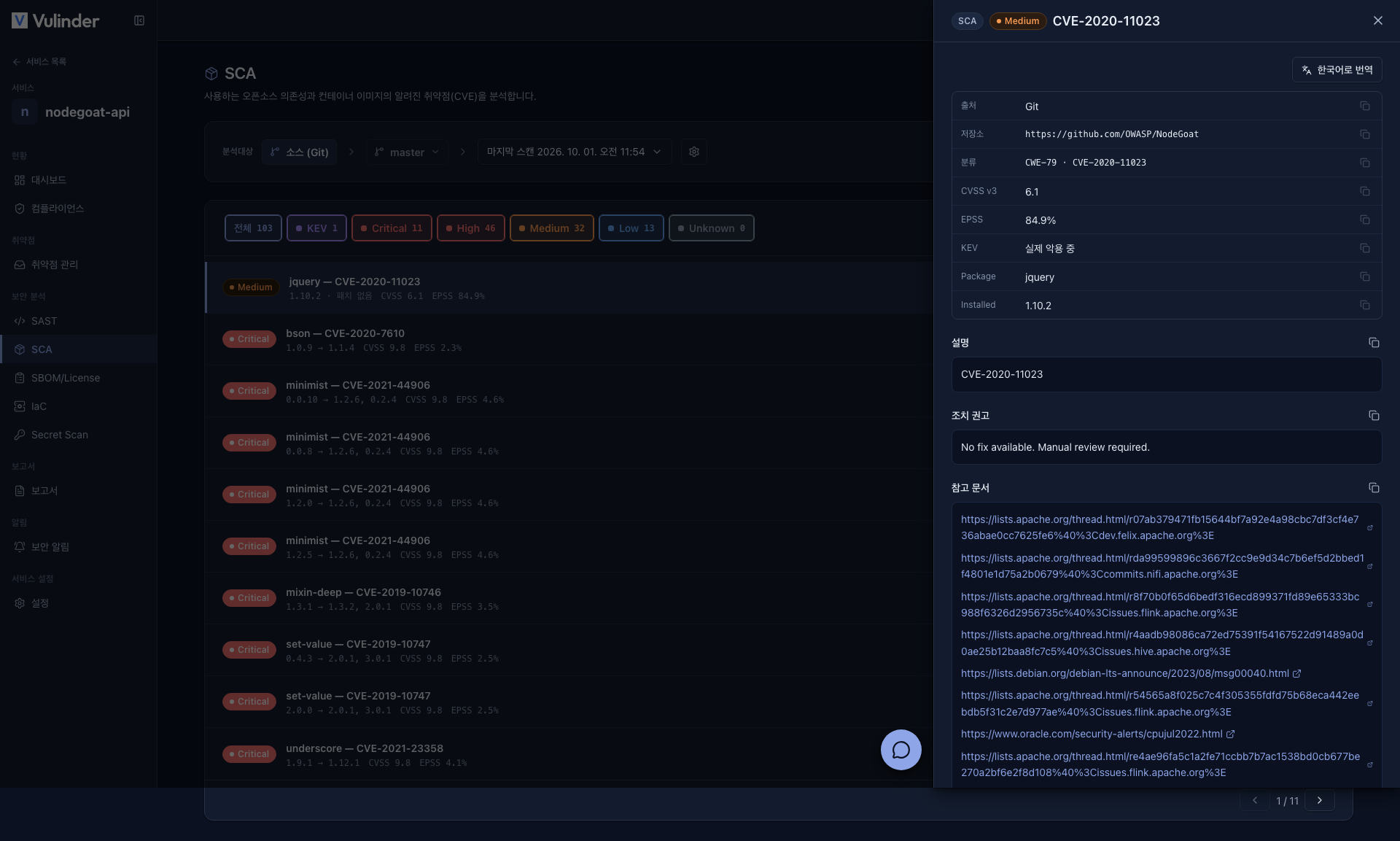Filter by KEV 1 tab

coord(316,228)
